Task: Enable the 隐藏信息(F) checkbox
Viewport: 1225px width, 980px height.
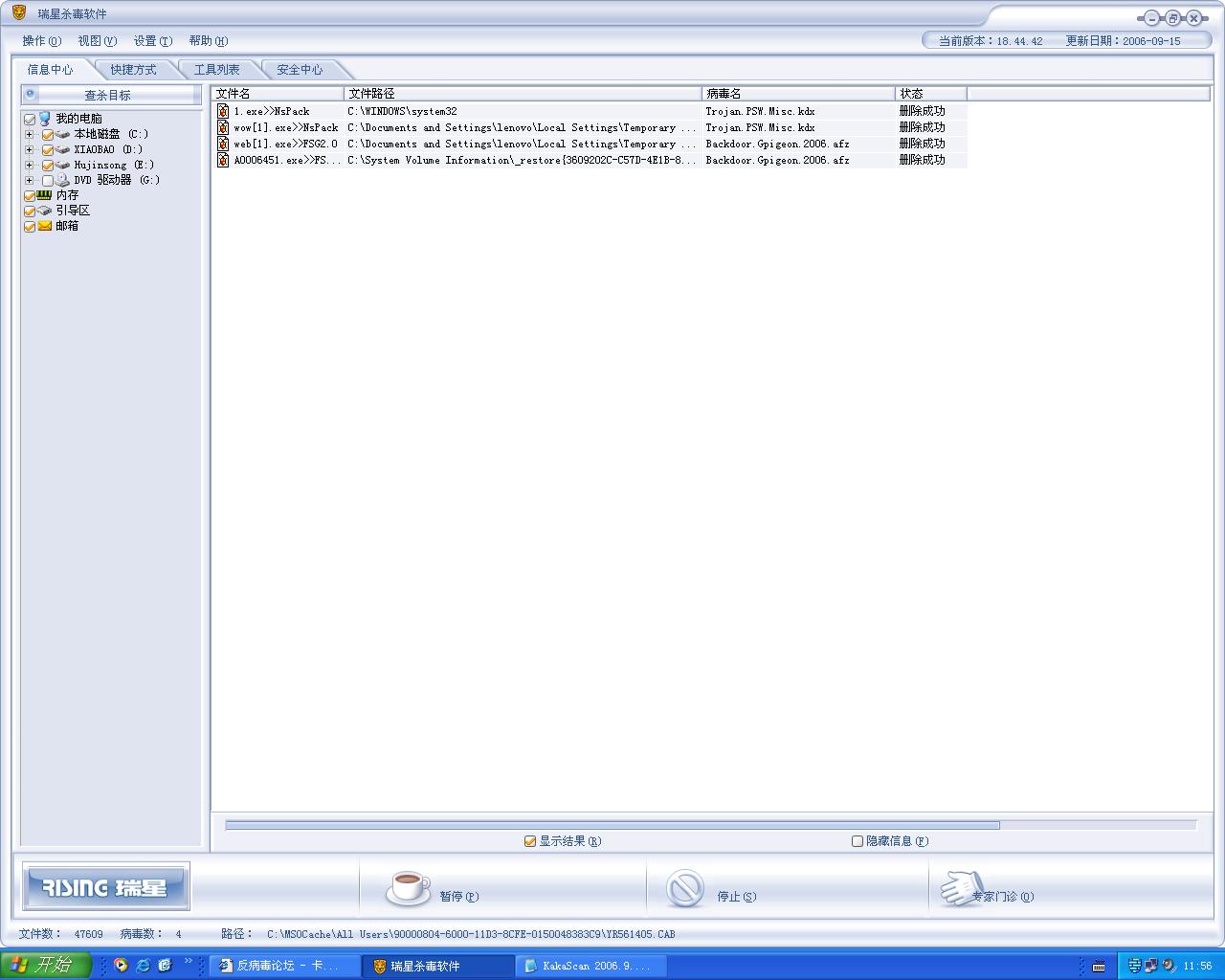Action: [x=857, y=841]
